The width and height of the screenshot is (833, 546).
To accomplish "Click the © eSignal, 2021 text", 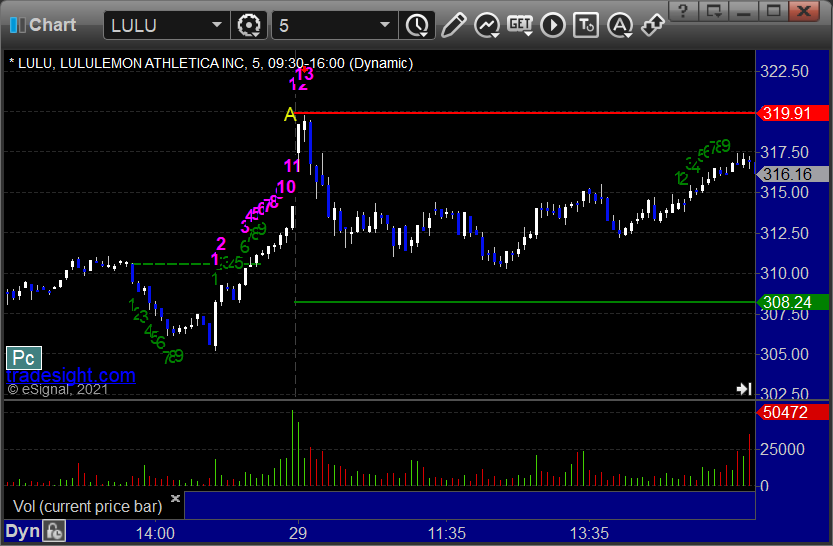I will (58, 389).
